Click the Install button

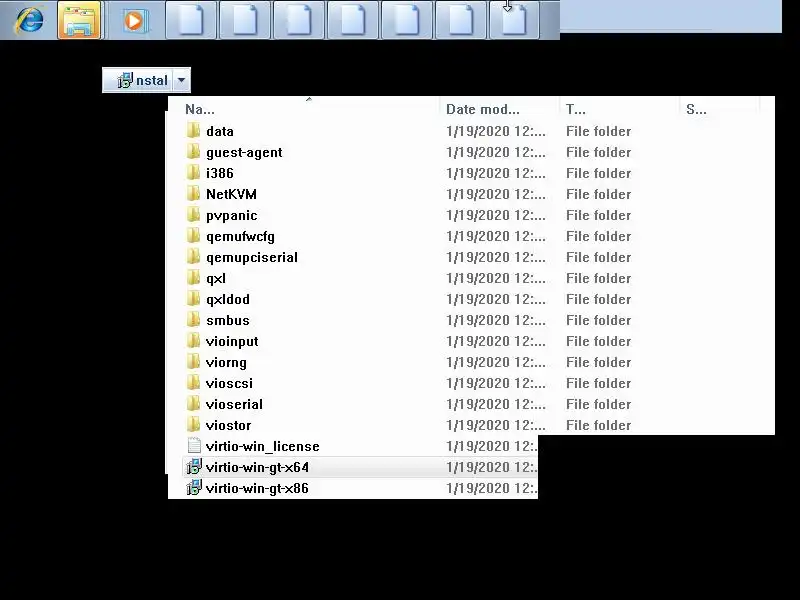(137, 80)
